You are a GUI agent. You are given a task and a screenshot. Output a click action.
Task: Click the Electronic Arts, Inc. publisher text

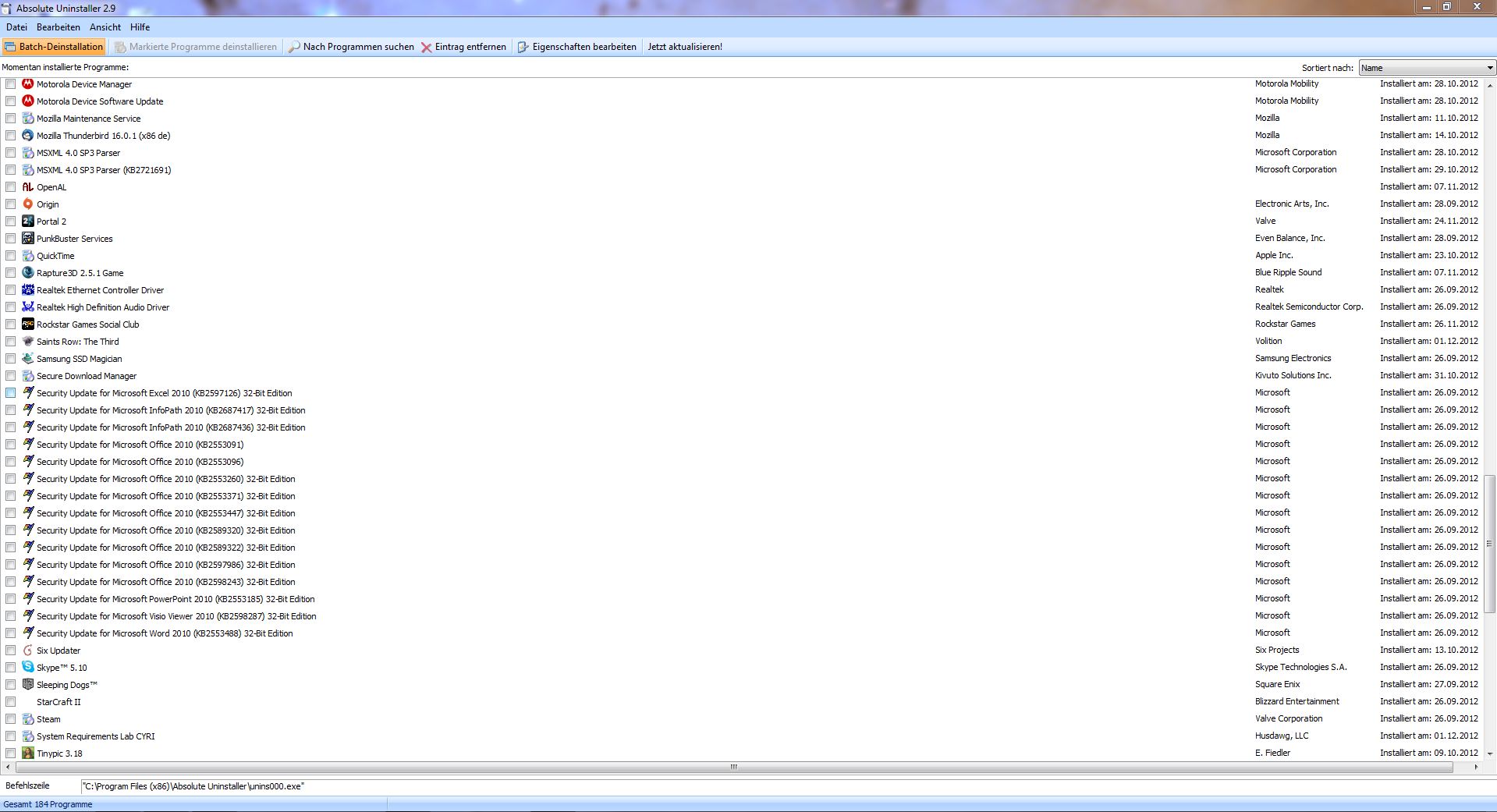(x=1292, y=204)
